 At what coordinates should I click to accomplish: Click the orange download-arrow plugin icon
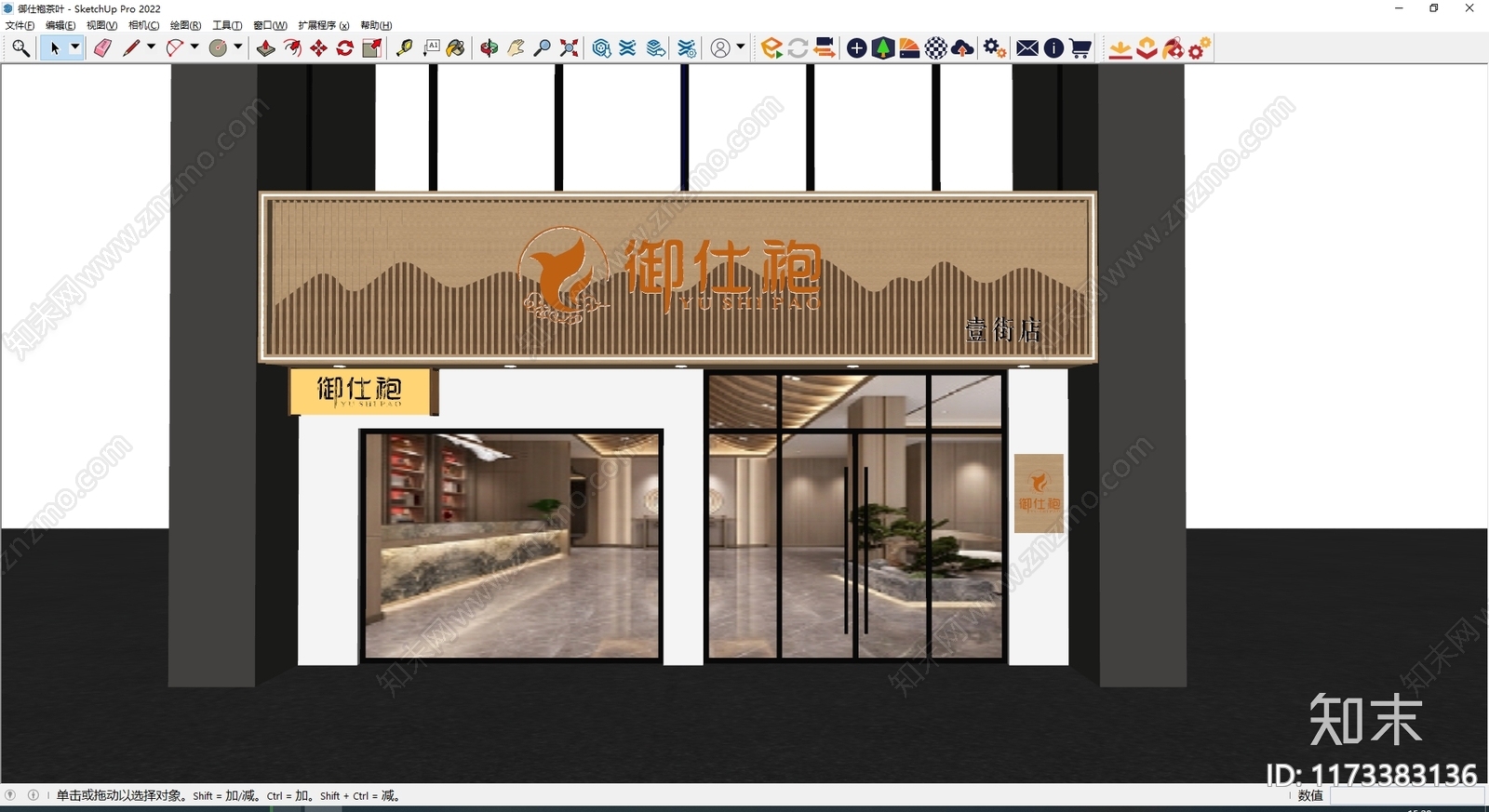point(1120,48)
